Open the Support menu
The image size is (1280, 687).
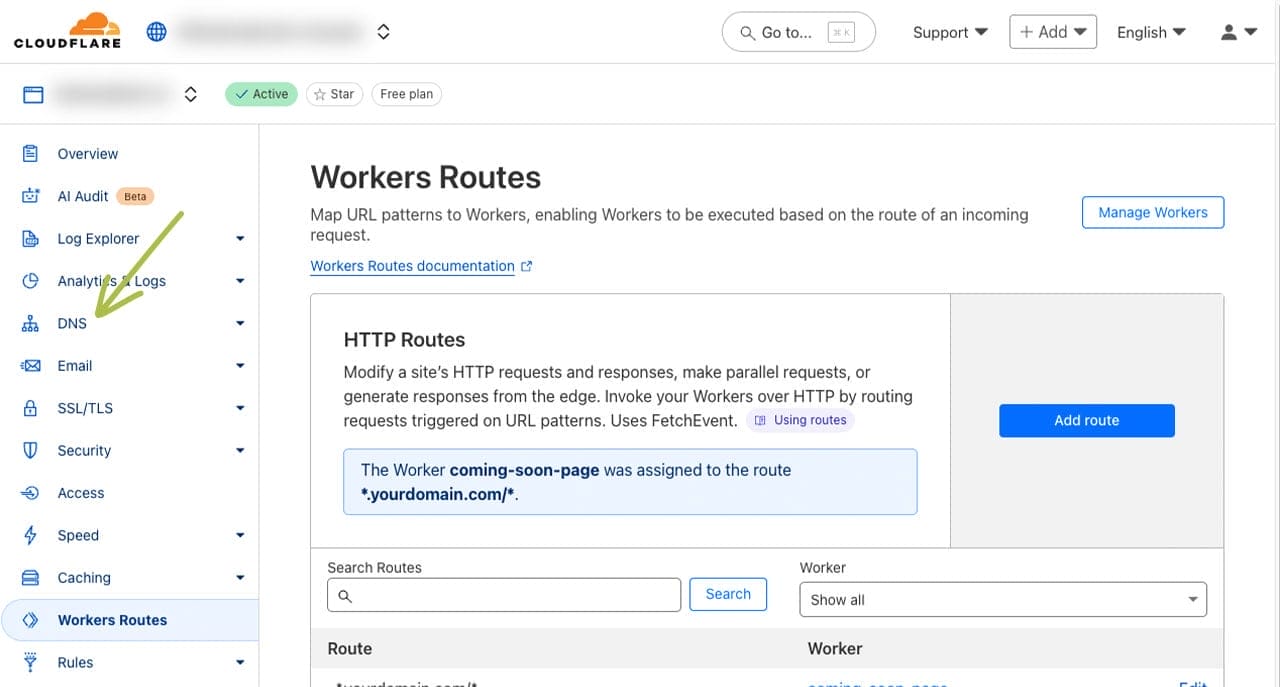[x=950, y=32]
